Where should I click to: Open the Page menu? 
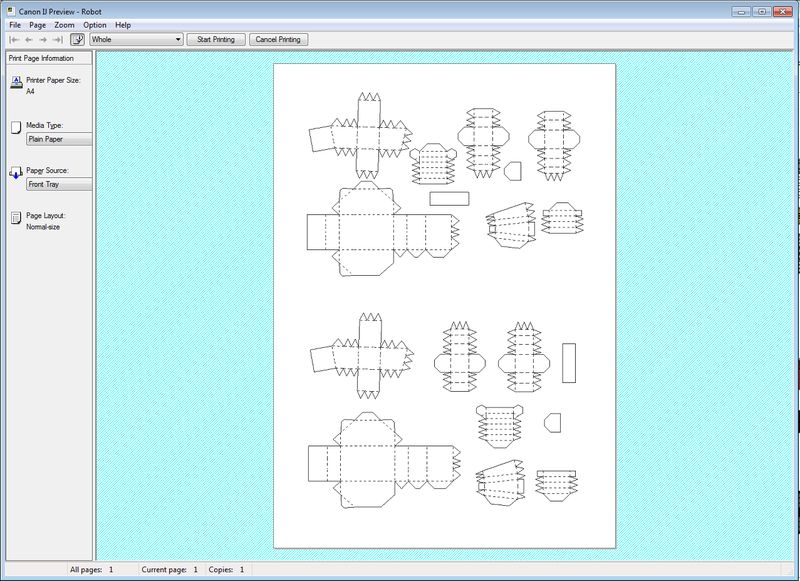[x=37, y=24]
